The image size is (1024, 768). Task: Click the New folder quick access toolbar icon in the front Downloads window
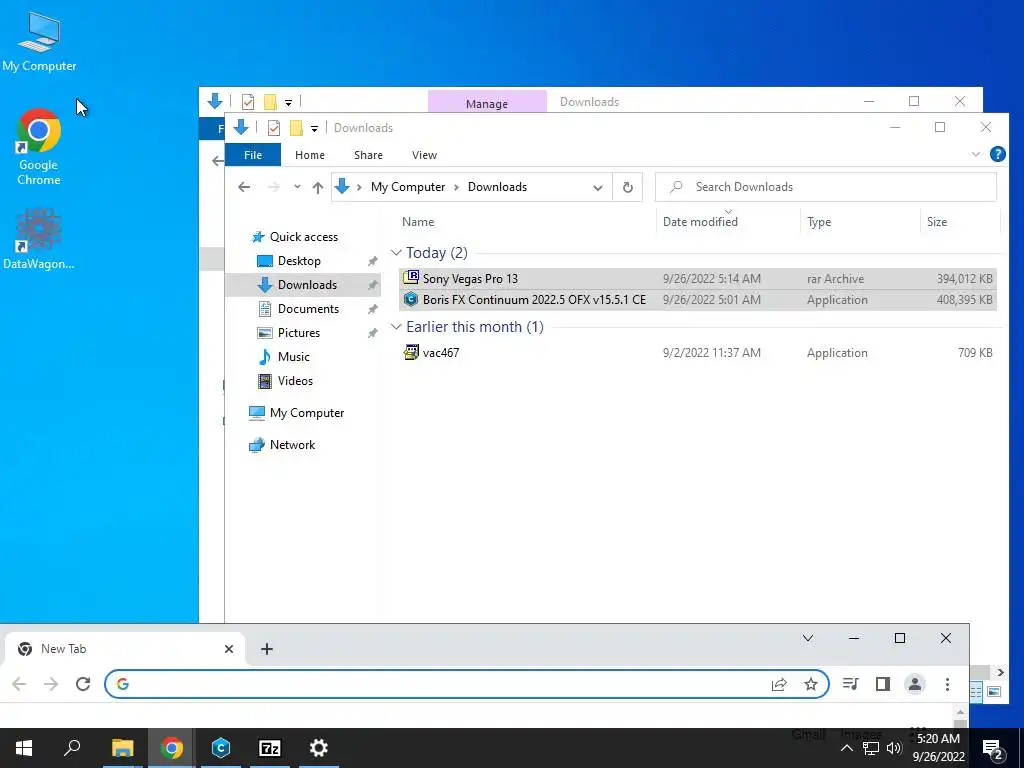296,127
